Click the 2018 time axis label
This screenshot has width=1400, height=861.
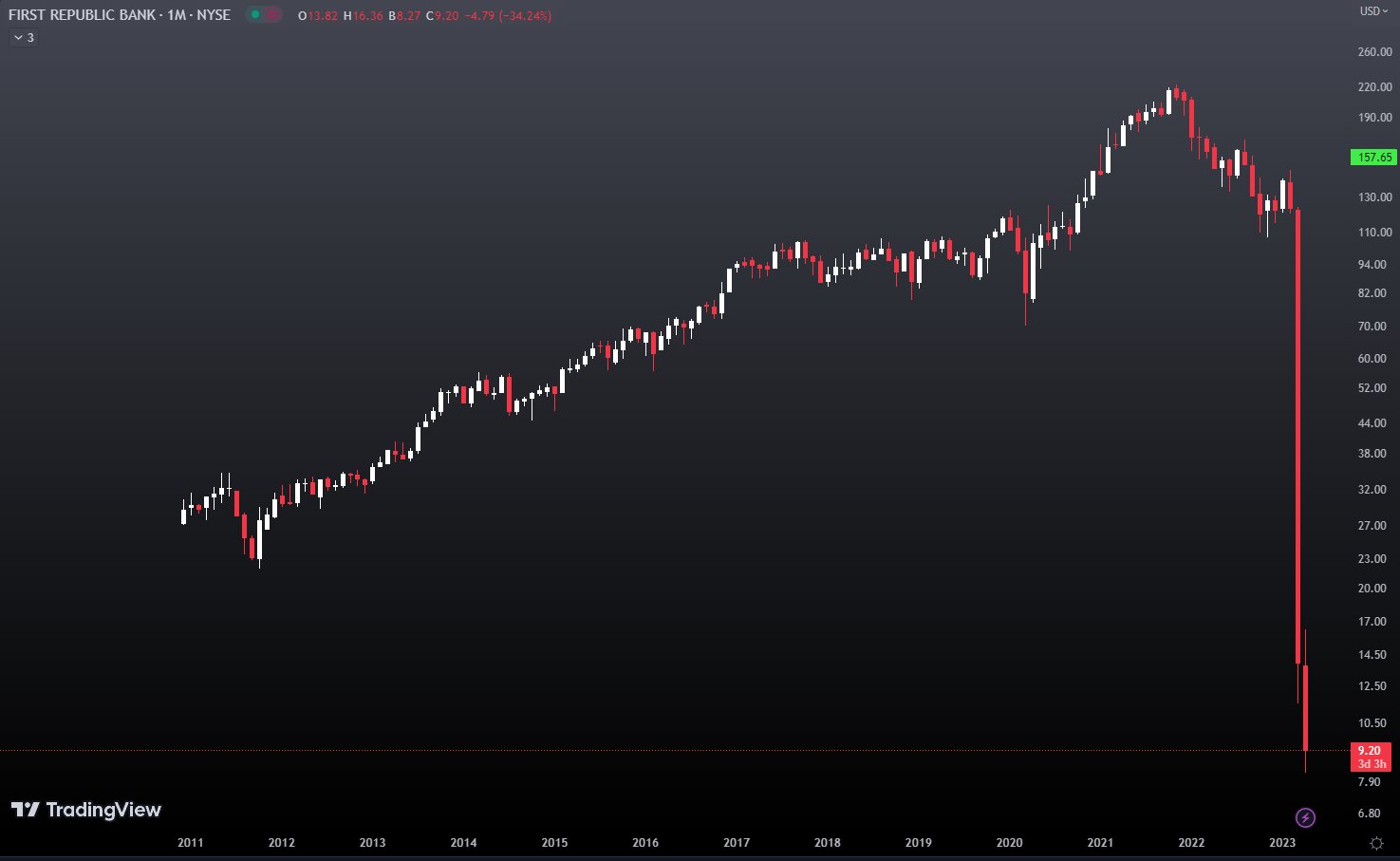(x=828, y=843)
